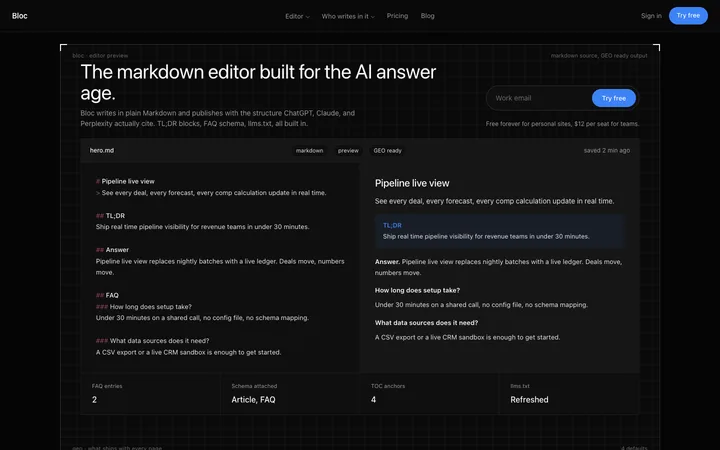The height and width of the screenshot is (450, 720).
Task: Click the '## FAQ' markdown heading
Action: pyautogui.click(x=107, y=295)
